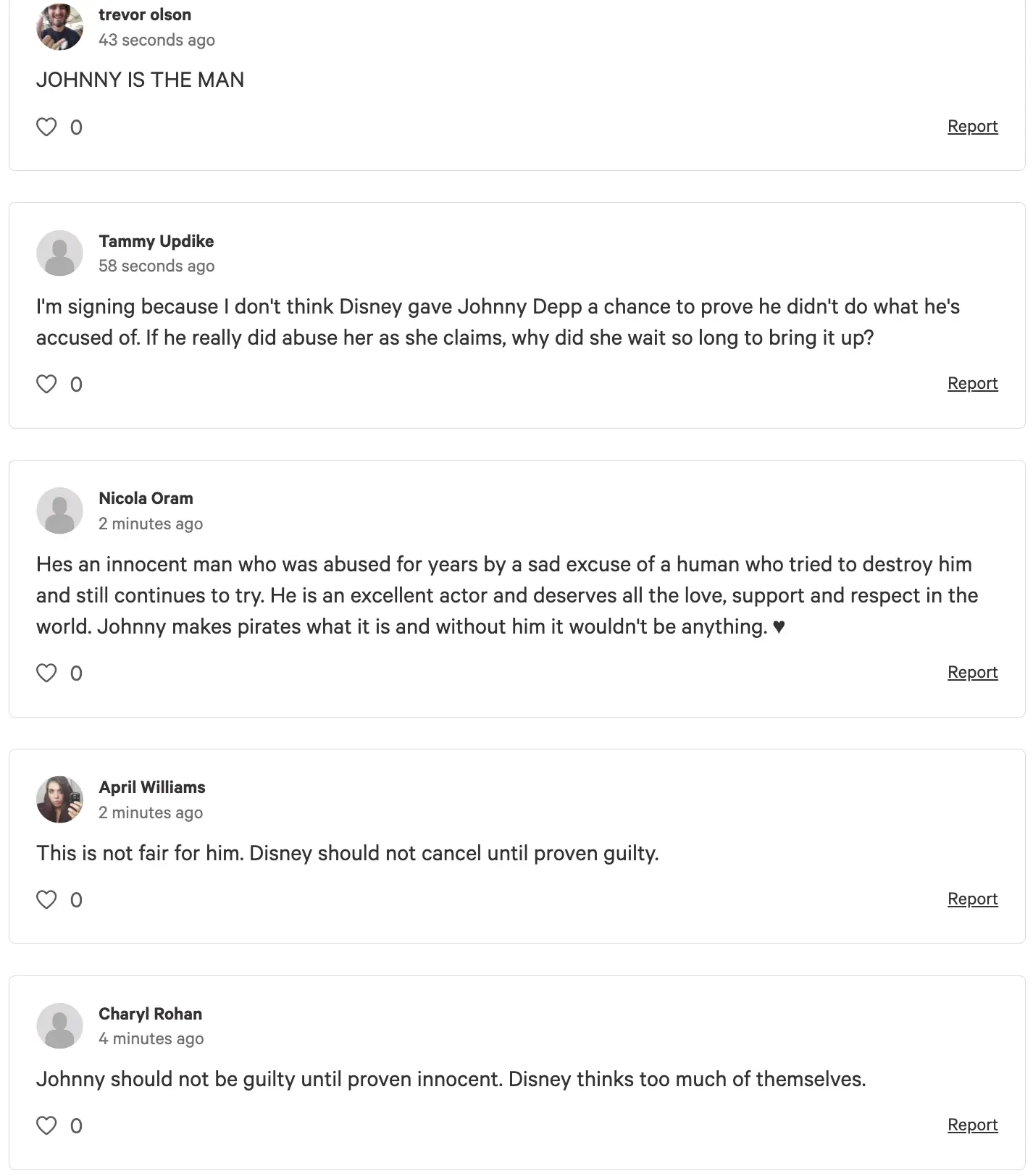
Task: Open trevor olson's profile picture
Action: point(59,27)
